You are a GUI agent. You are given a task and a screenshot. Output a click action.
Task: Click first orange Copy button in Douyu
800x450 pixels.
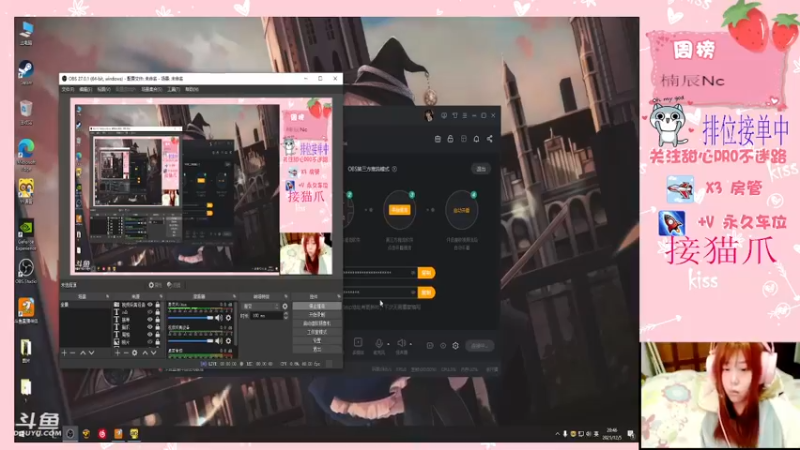[x=426, y=273]
